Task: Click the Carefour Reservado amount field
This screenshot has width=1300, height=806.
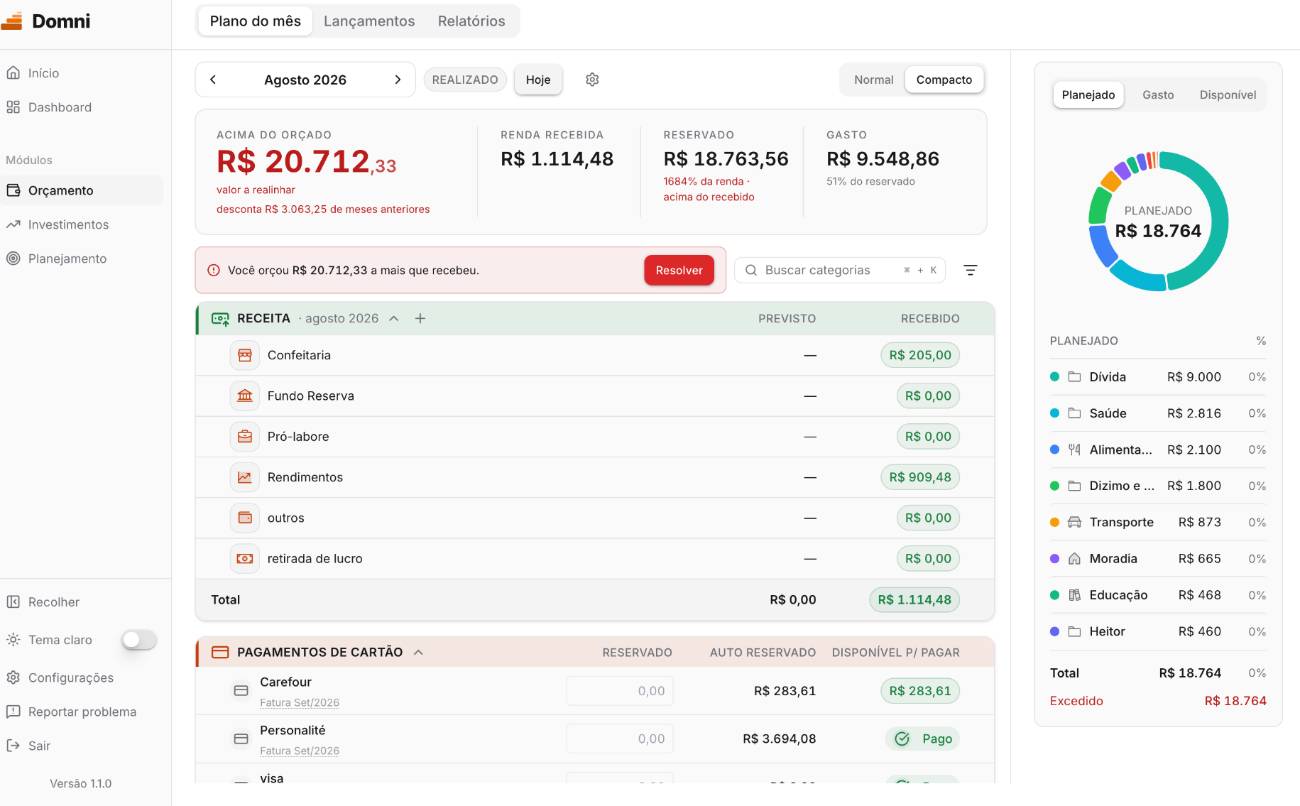Action: 620,691
